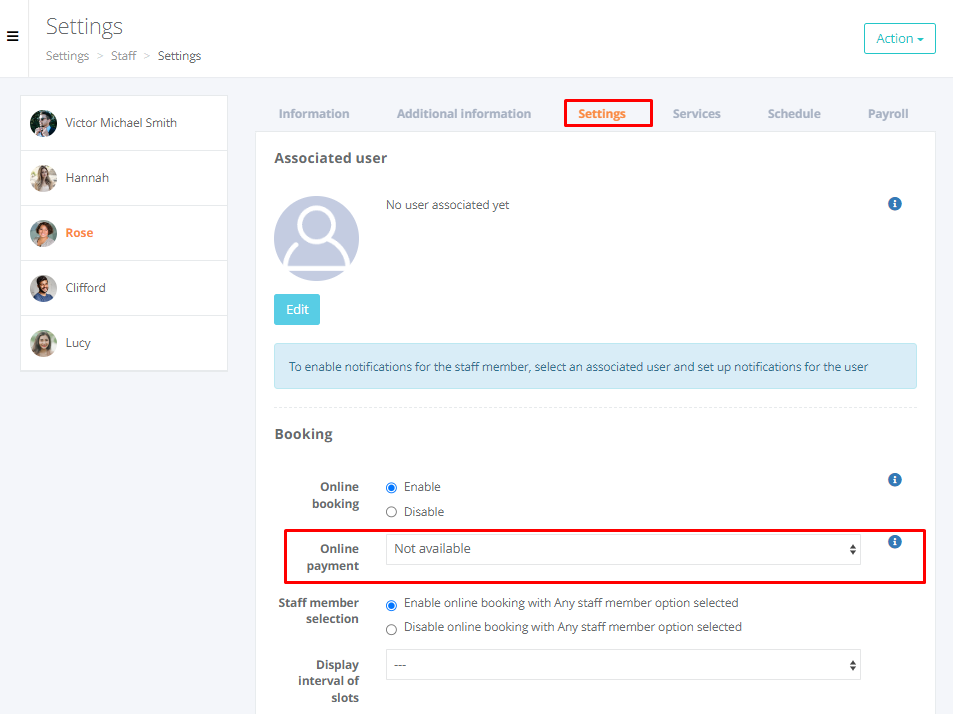Open the hamburger sidebar menu icon
Screen dimensions: 953x714
click(x=13, y=37)
